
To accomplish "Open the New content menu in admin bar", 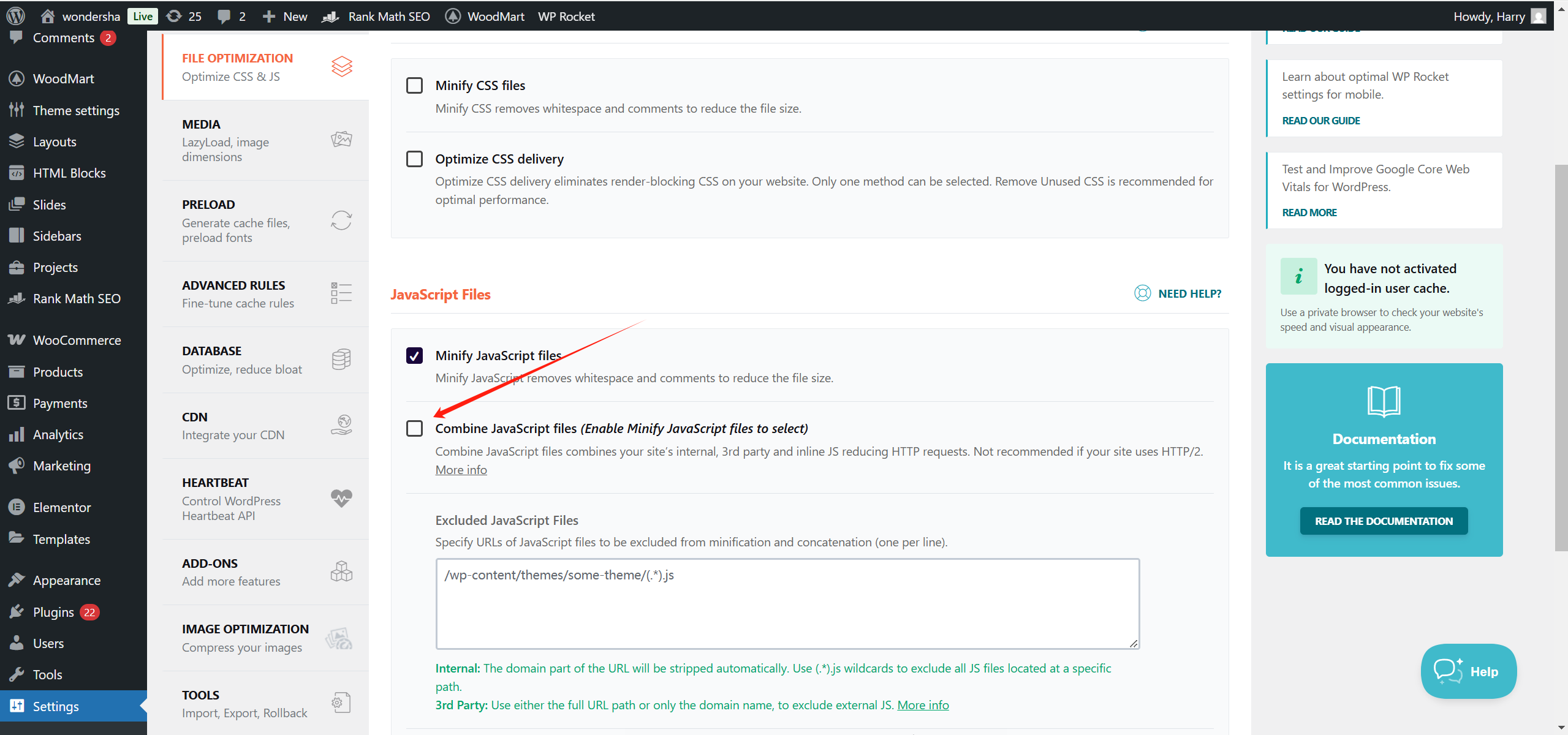I will tap(285, 16).
